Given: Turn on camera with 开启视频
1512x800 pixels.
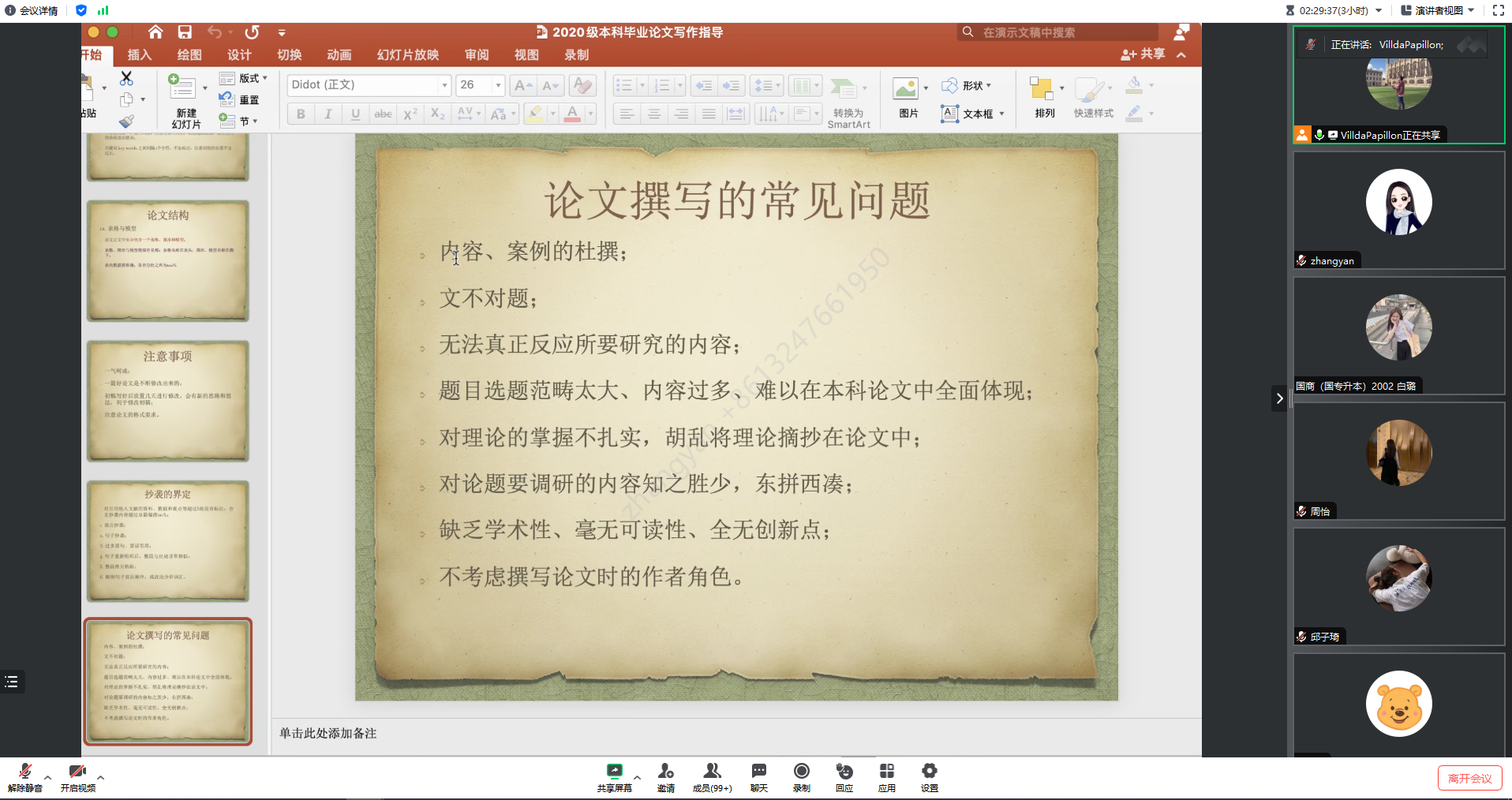Looking at the screenshot, I should 77,776.
